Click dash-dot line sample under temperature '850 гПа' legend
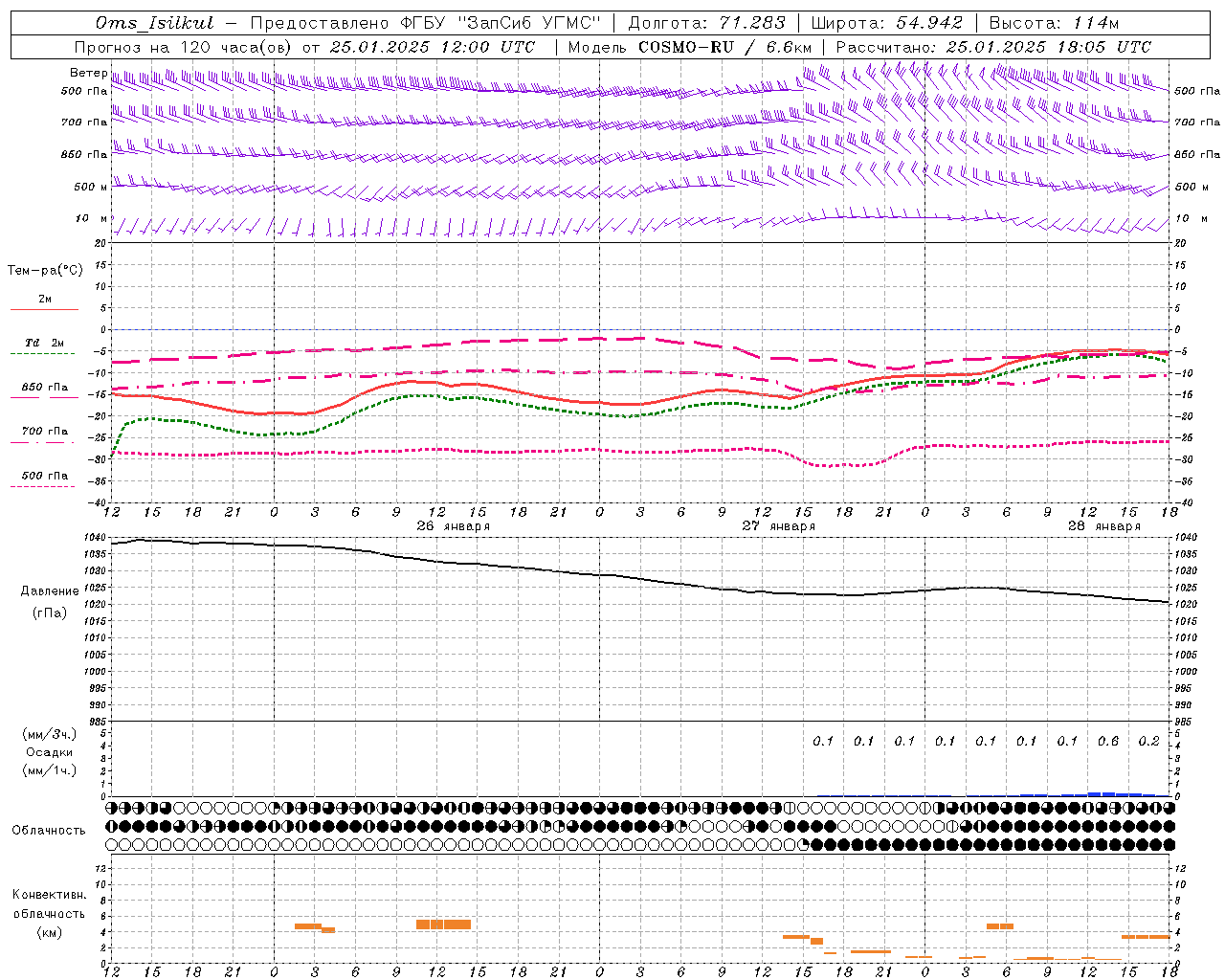Image resolution: width=1225 pixels, height=980 pixels. (x=44, y=397)
